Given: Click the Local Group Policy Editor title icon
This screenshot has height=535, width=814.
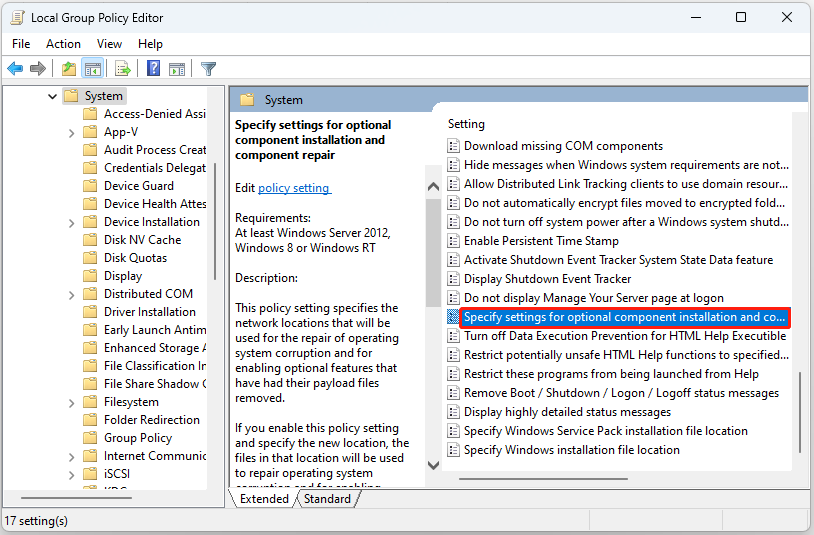Looking at the screenshot, I should pos(17,18).
